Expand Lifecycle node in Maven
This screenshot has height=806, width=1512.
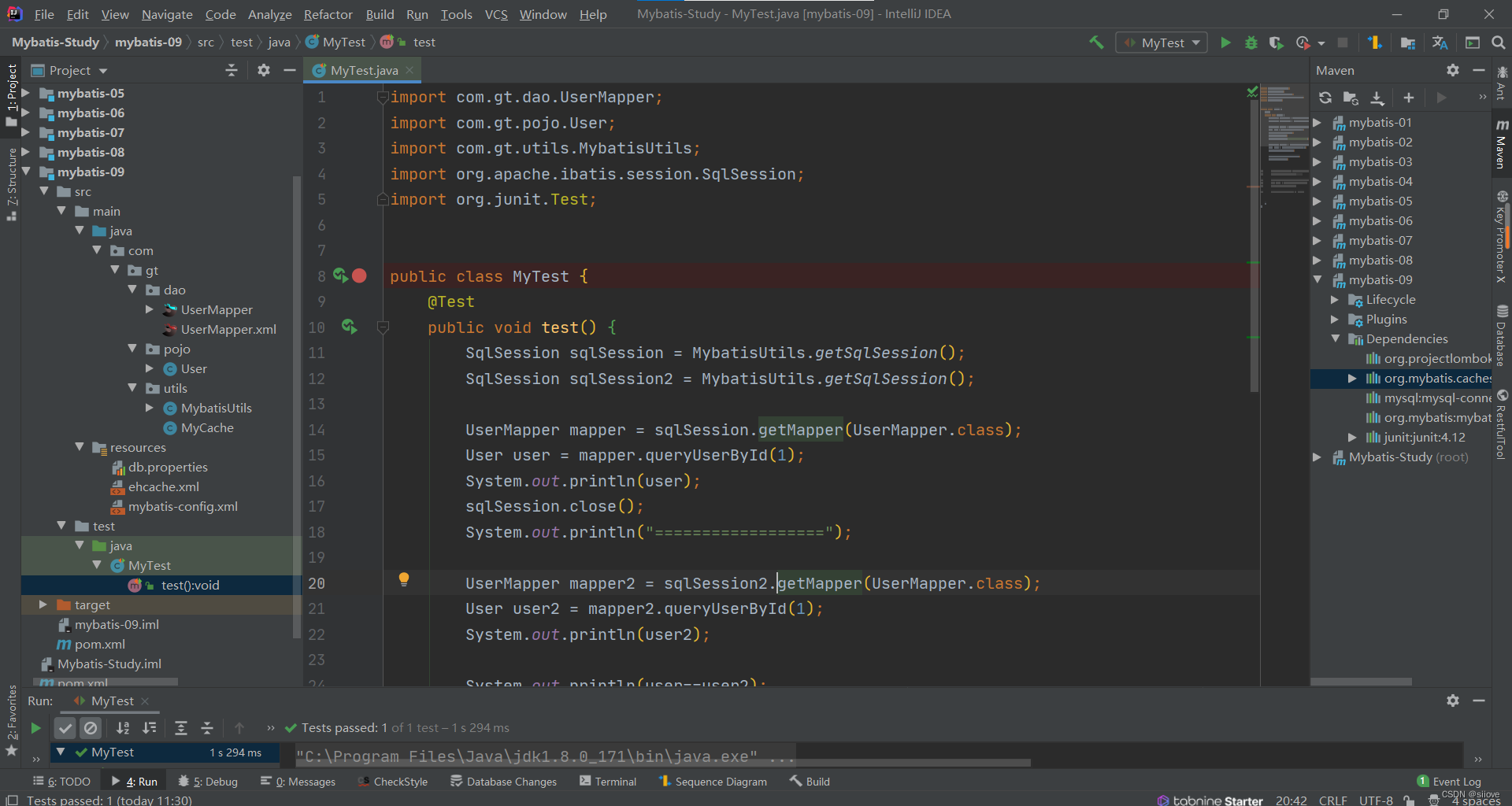(x=1334, y=300)
